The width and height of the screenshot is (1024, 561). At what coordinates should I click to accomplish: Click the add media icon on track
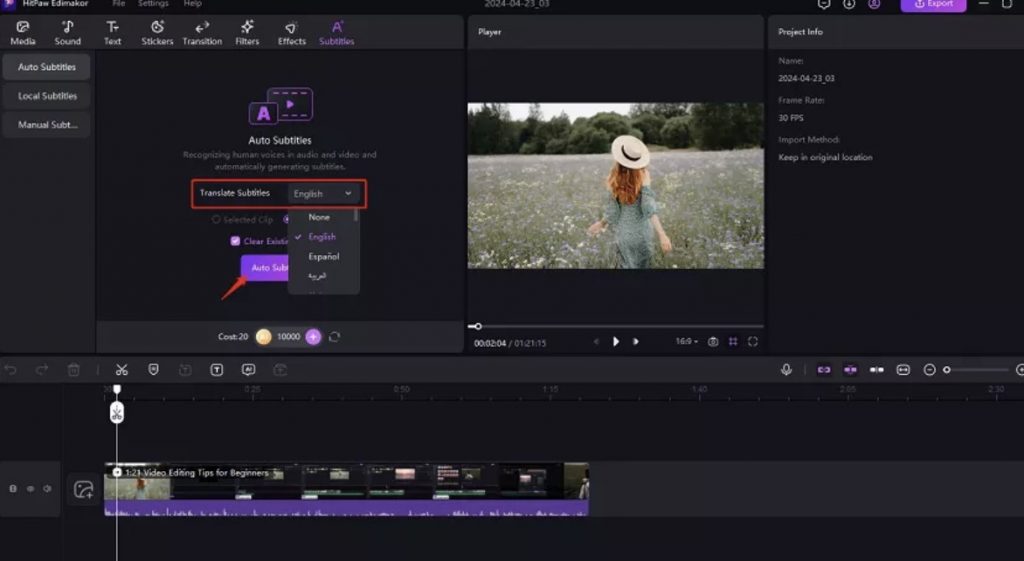(x=84, y=489)
